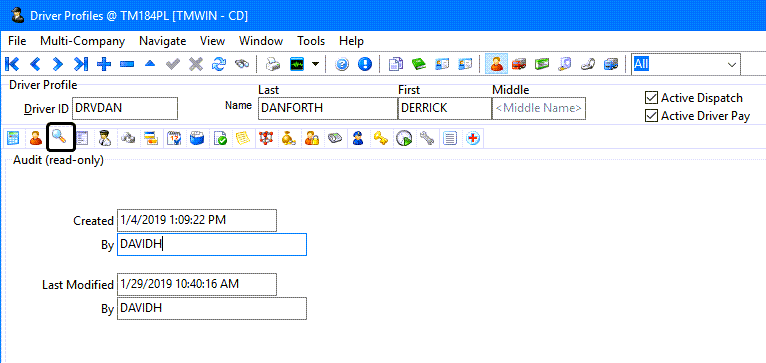Delete record using the minus icon
The image size is (766, 363).
[x=127, y=64]
